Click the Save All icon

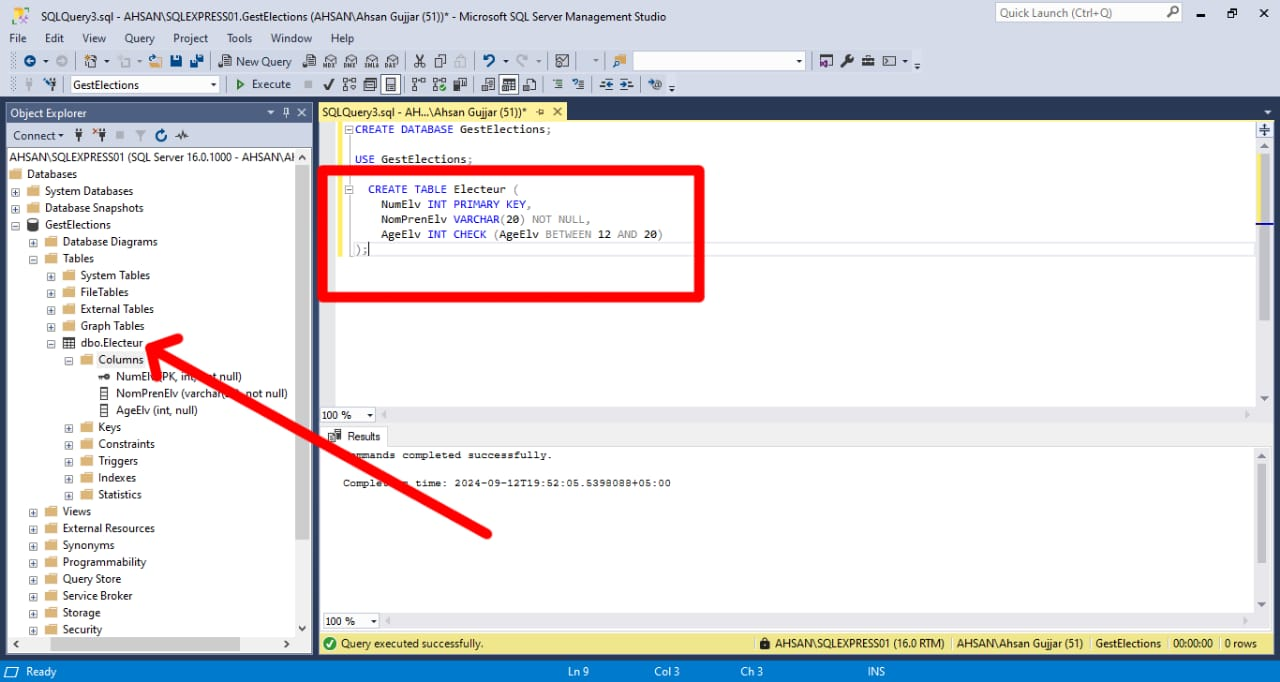(197, 61)
